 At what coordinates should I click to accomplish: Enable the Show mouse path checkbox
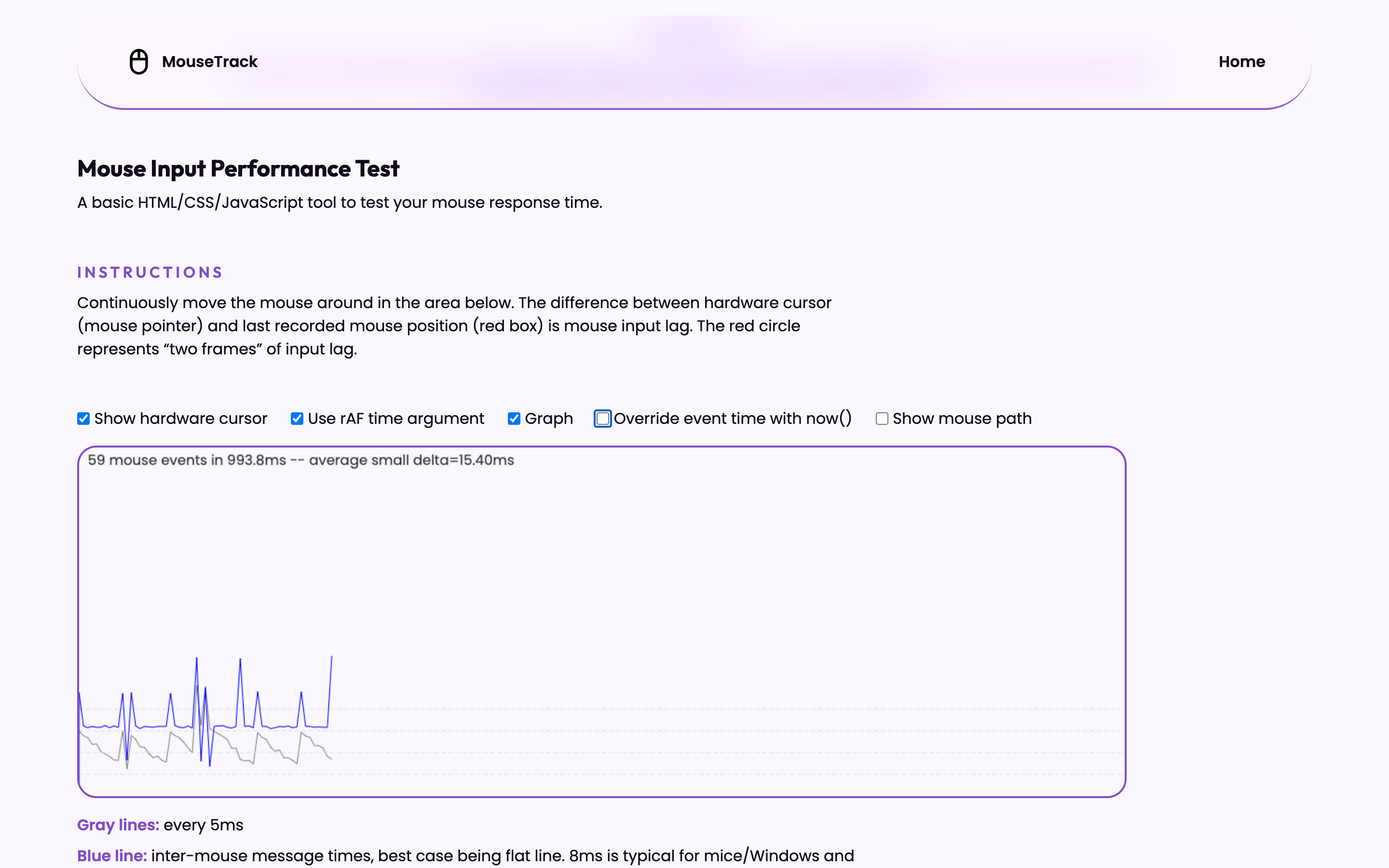(882, 419)
